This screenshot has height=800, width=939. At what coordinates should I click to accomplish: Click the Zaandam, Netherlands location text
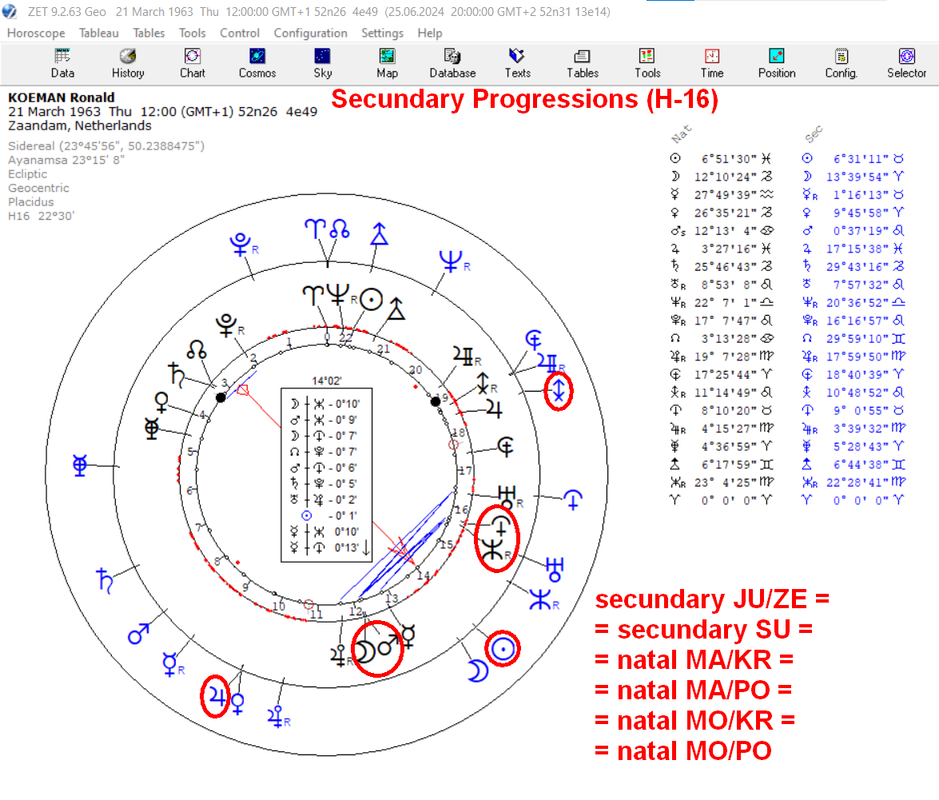point(80,126)
